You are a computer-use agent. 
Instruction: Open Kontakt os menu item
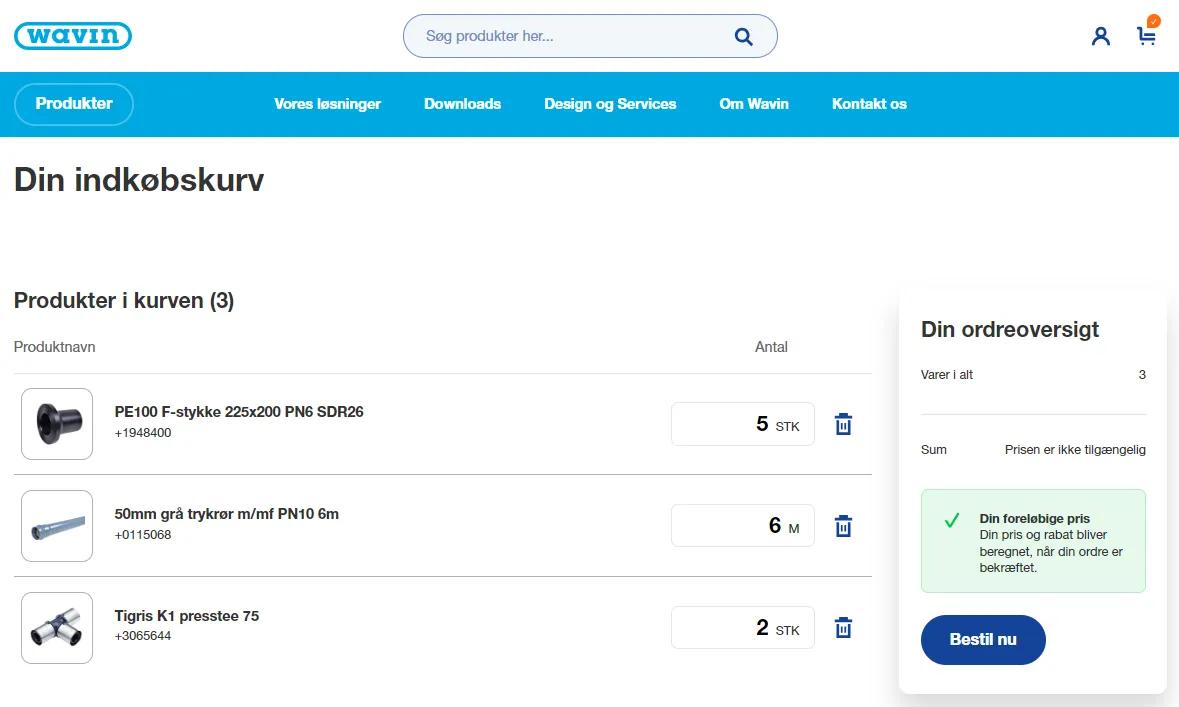pyautogui.click(x=869, y=104)
